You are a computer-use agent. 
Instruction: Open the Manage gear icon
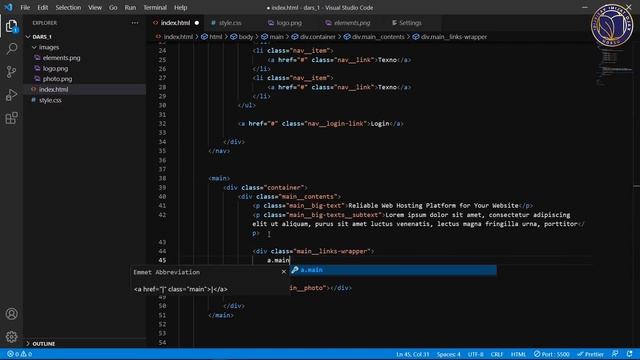coord(11,336)
